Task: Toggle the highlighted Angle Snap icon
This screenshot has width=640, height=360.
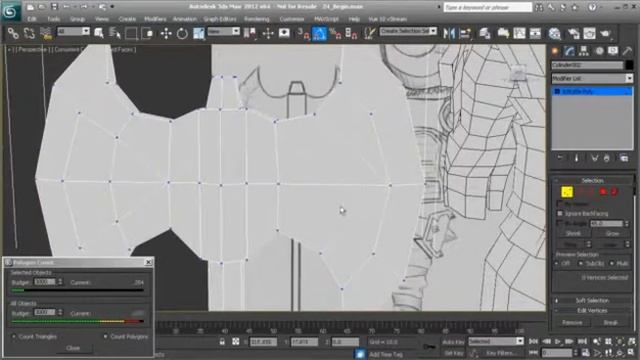Action: [x=319, y=33]
